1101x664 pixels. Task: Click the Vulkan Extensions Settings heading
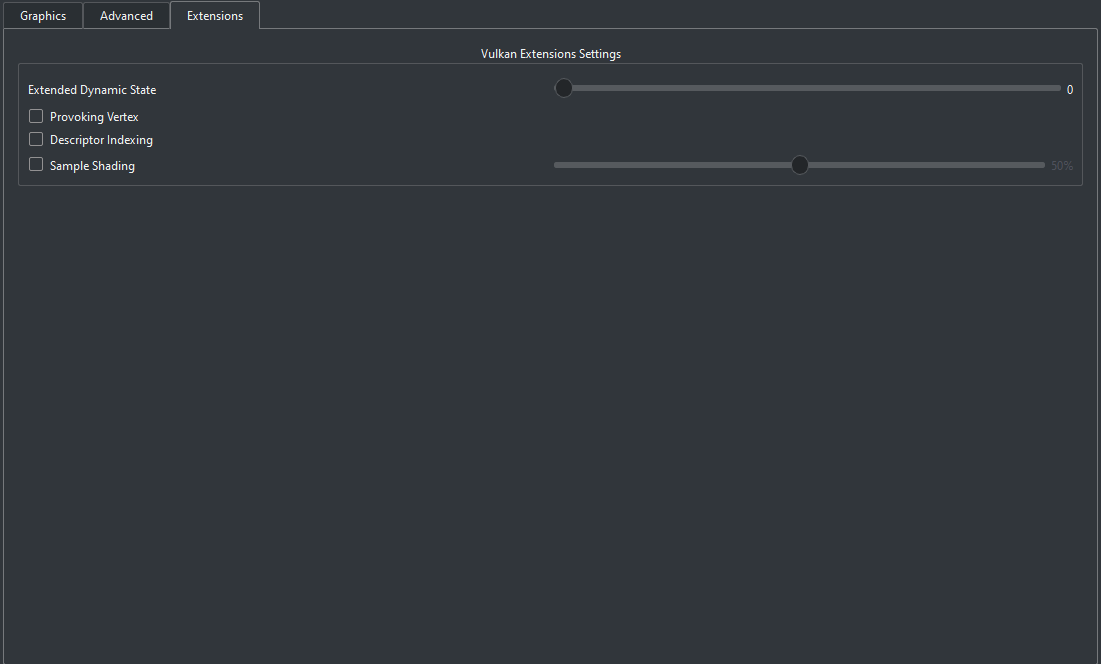click(550, 54)
